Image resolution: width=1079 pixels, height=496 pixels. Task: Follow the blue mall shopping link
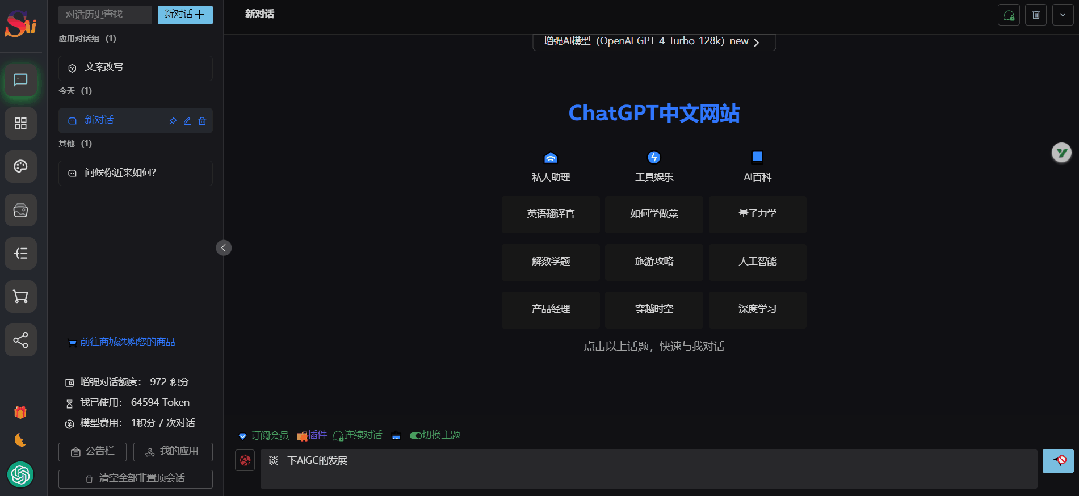tap(122, 342)
